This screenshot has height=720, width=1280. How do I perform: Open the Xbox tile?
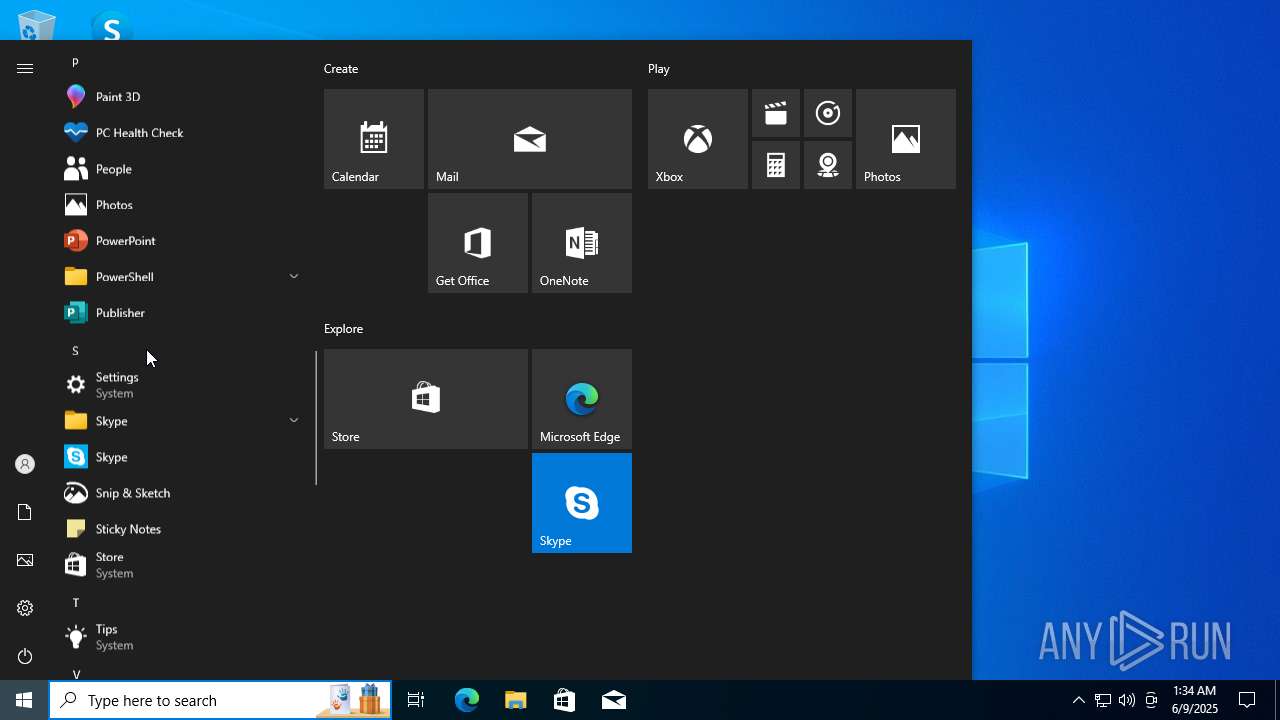click(698, 139)
